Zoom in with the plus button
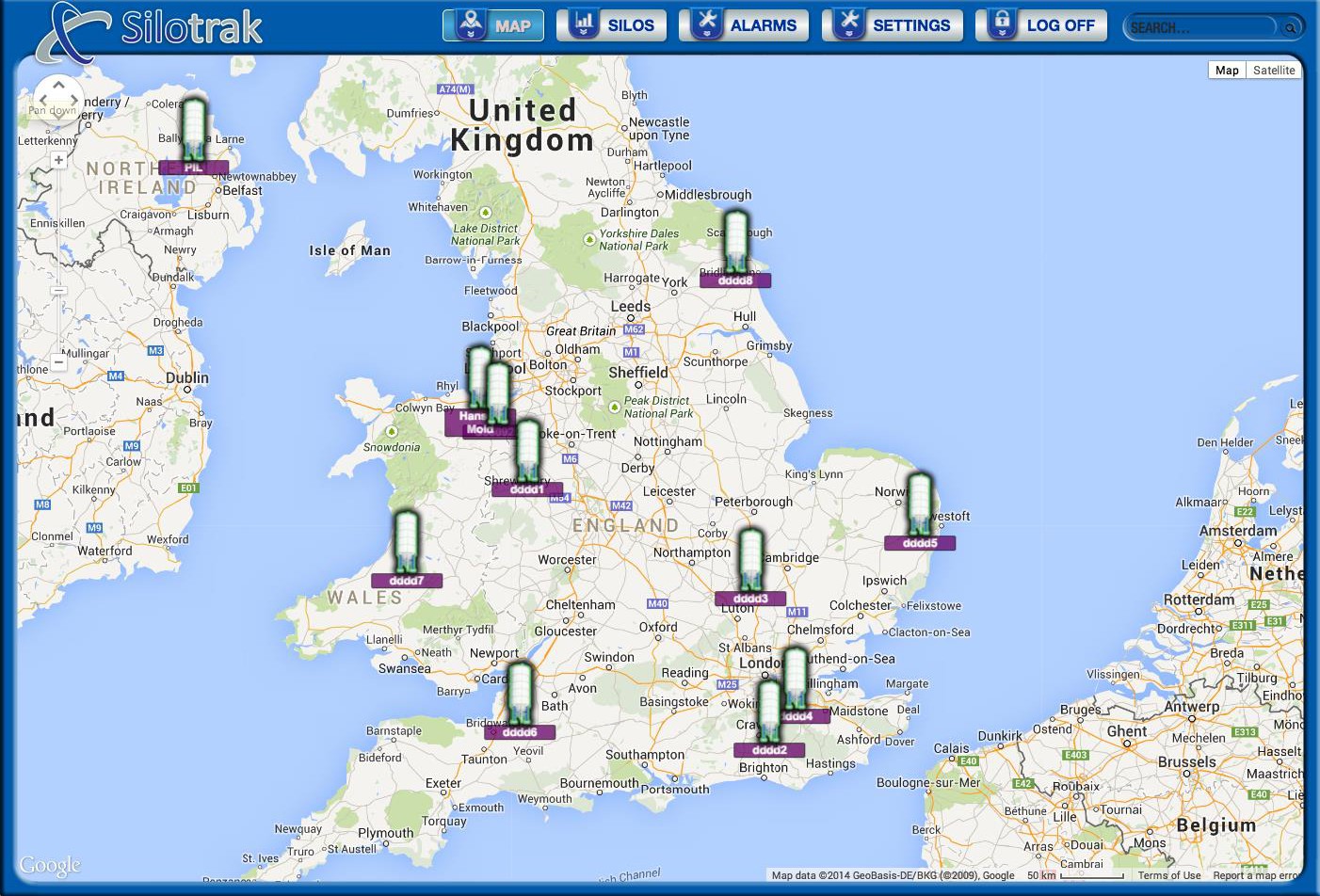The height and width of the screenshot is (896, 1320). (58, 161)
